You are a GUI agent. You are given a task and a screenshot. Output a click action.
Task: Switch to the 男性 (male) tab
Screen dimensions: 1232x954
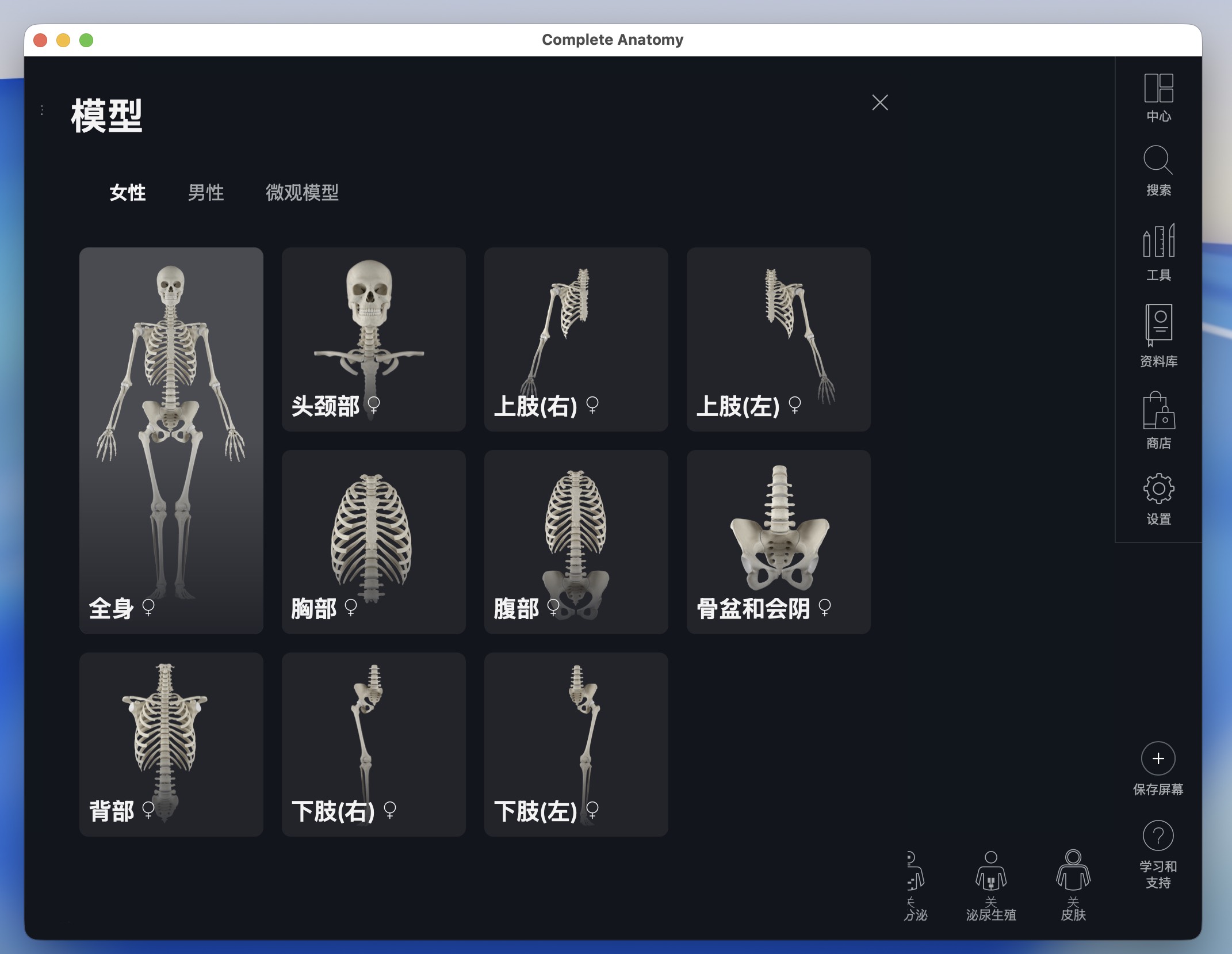coord(205,193)
